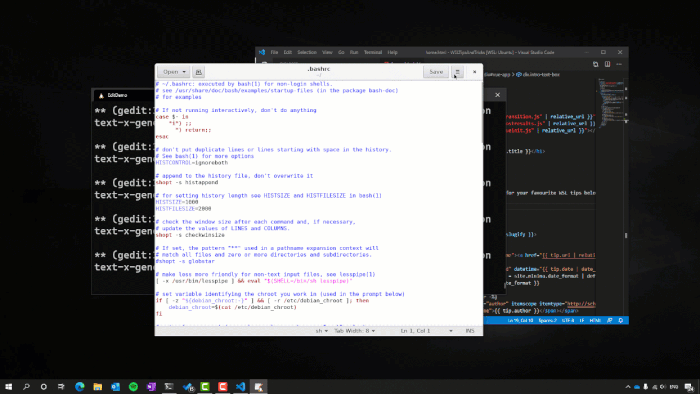Open the terminal app on the taskbar
Screen dimensions: 700x394
(x=169, y=386)
